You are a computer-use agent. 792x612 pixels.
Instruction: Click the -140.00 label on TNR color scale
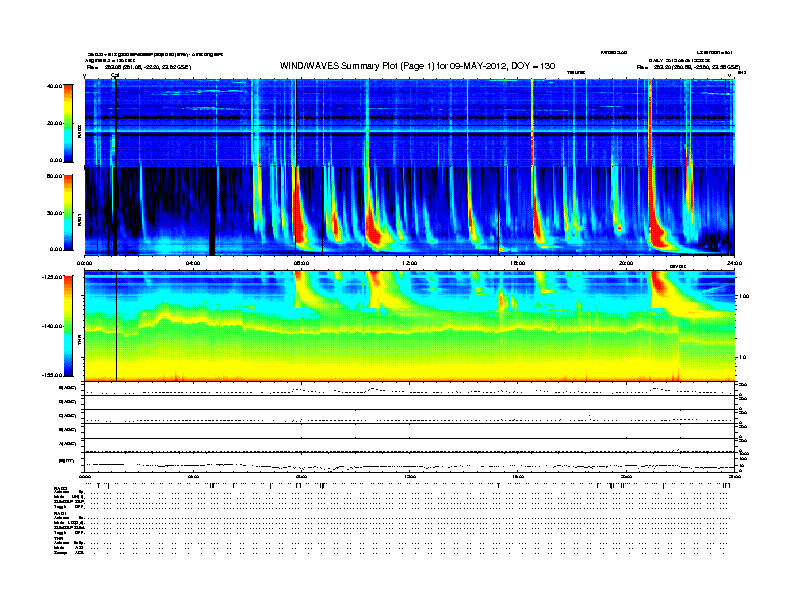coord(52,326)
